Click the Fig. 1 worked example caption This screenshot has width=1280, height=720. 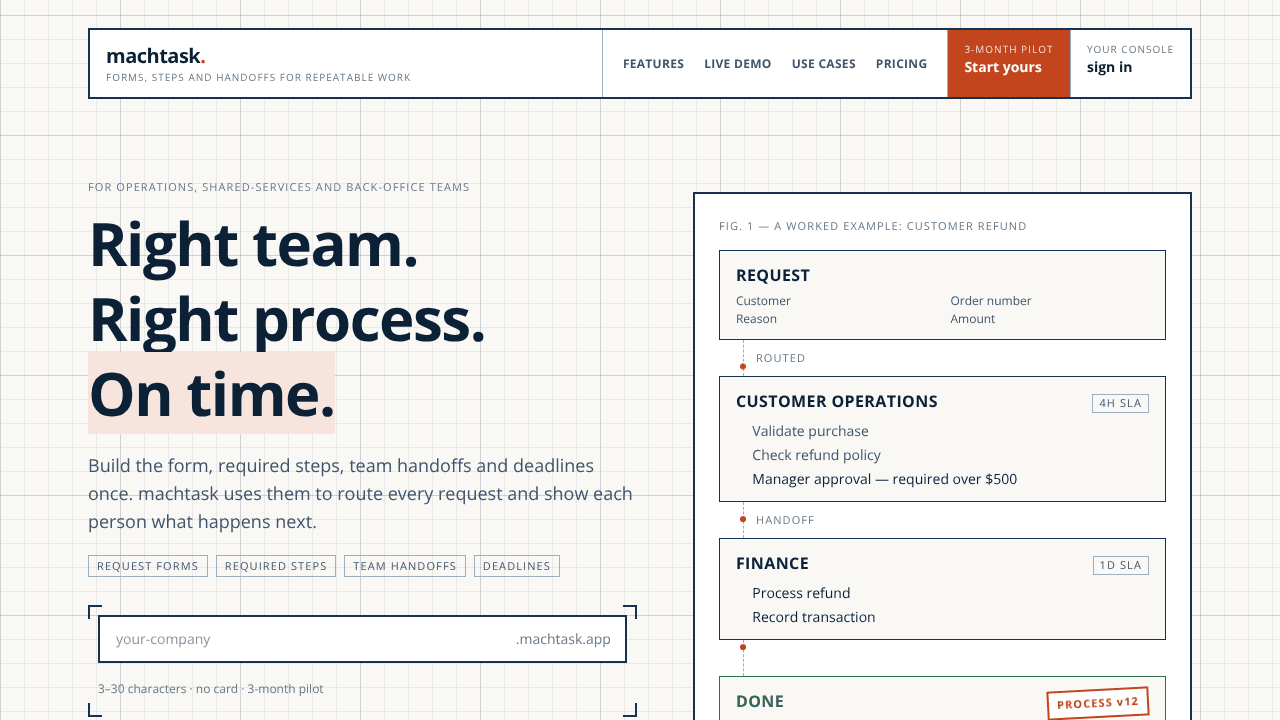coord(873,226)
